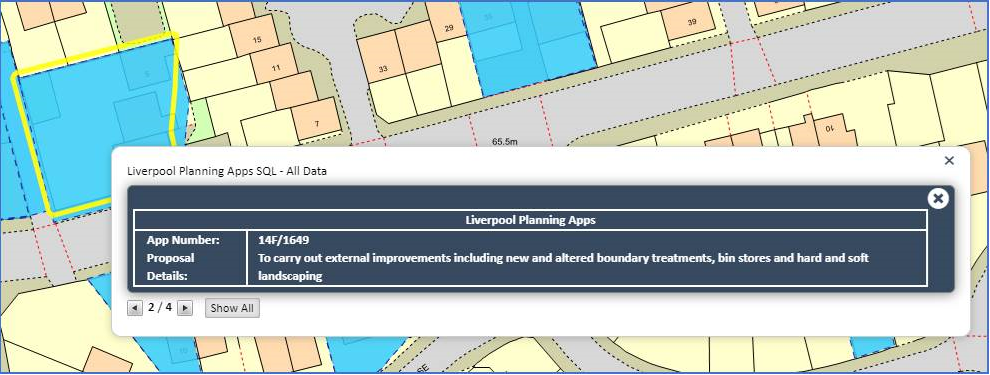The height and width of the screenshot is (375, 990).
Task: Click building number 15 on map
Action: pyautogui.click(x=257, y=40)
